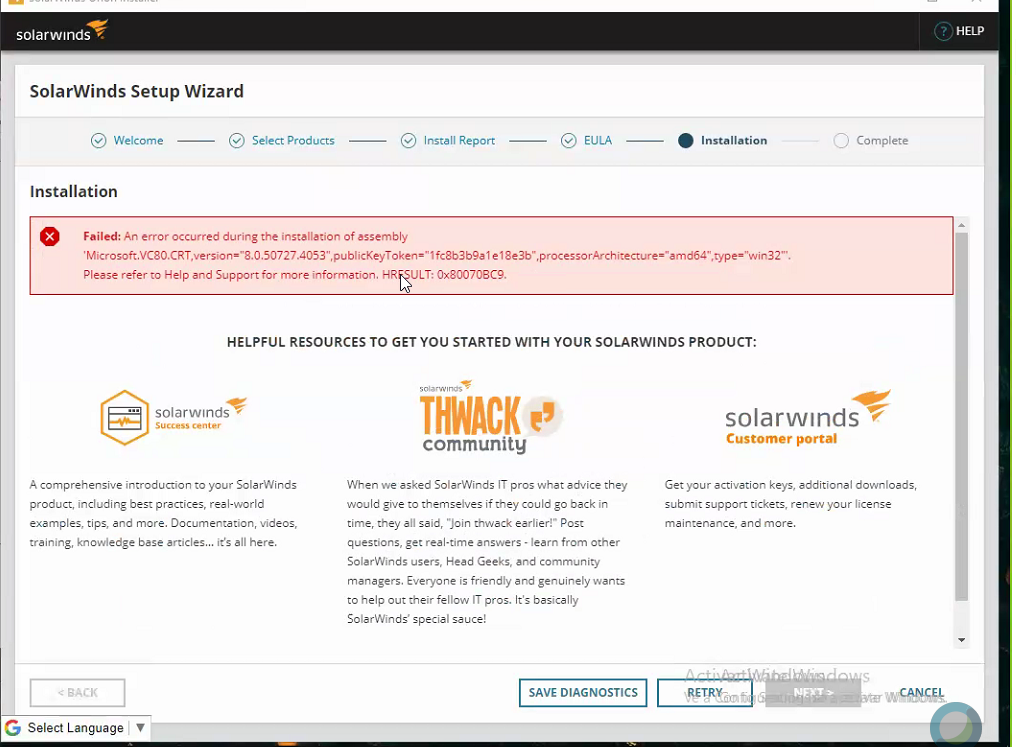The height and width of the screenshot is (747, 1016).
Task: Click the SAVE DIAGNOSTICS button
Action: click(x=583, y=693)
